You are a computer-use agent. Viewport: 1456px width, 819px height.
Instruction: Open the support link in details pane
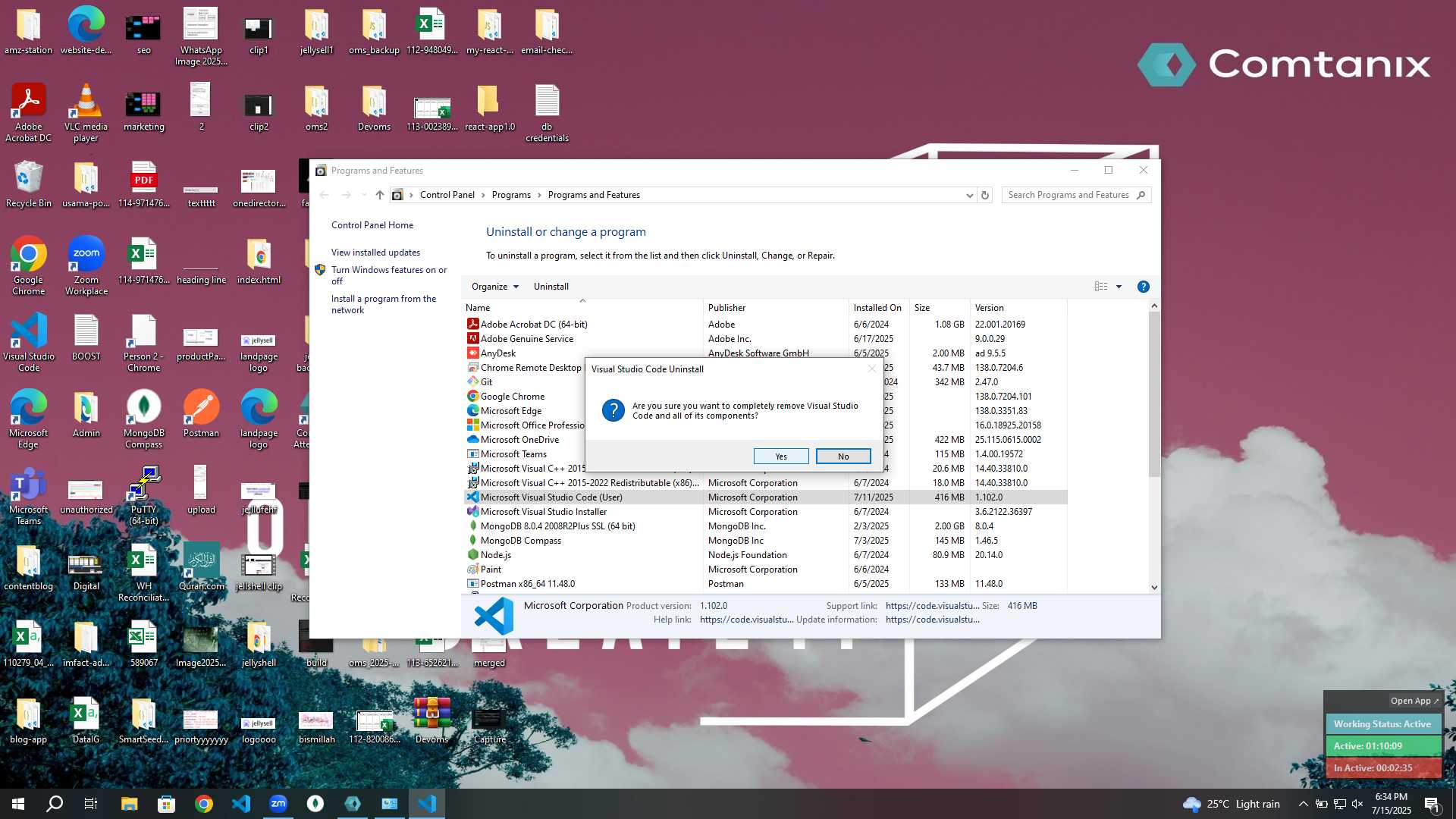pyautogui.click(x=932, y=606)
